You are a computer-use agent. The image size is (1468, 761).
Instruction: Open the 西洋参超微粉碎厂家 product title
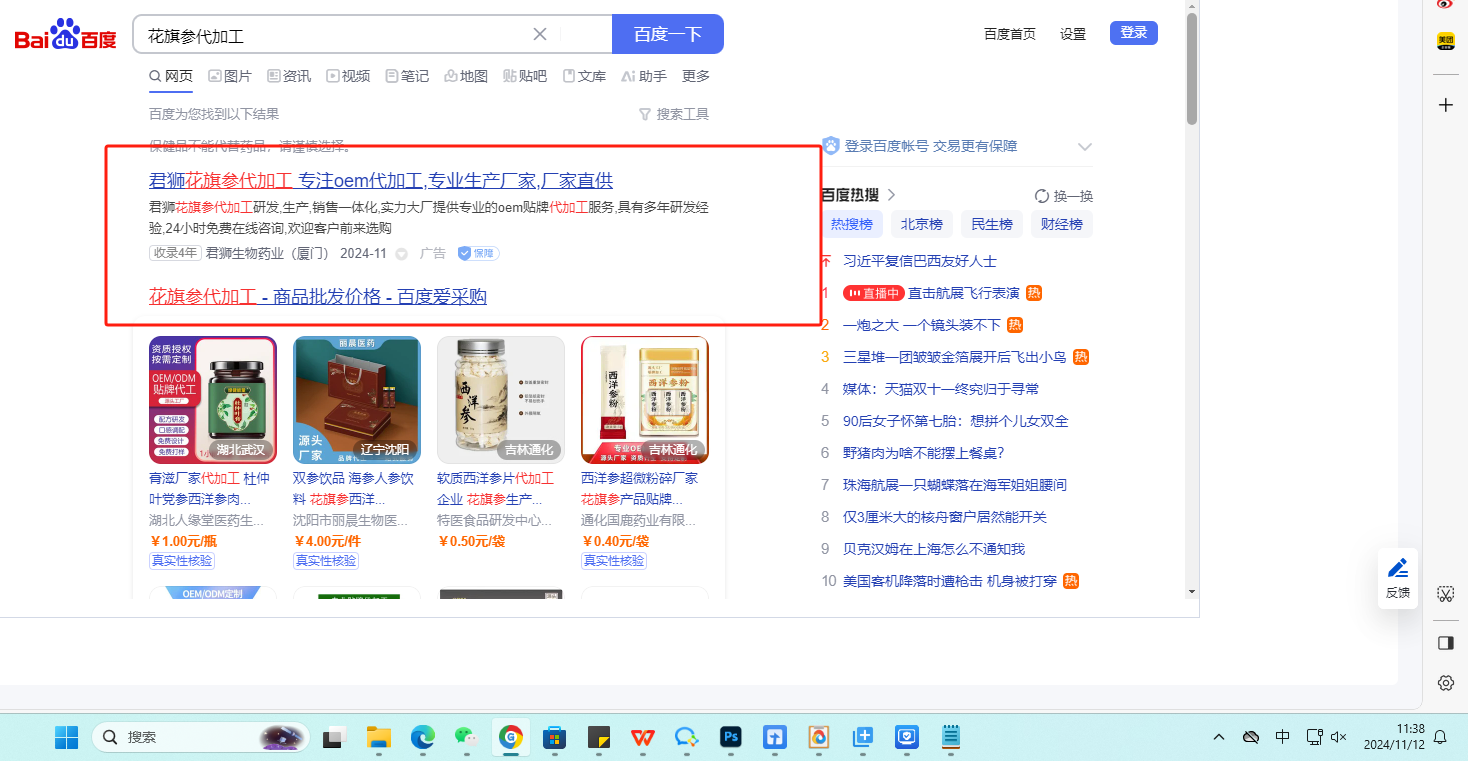pyautogui.click(x=640, y=488)
